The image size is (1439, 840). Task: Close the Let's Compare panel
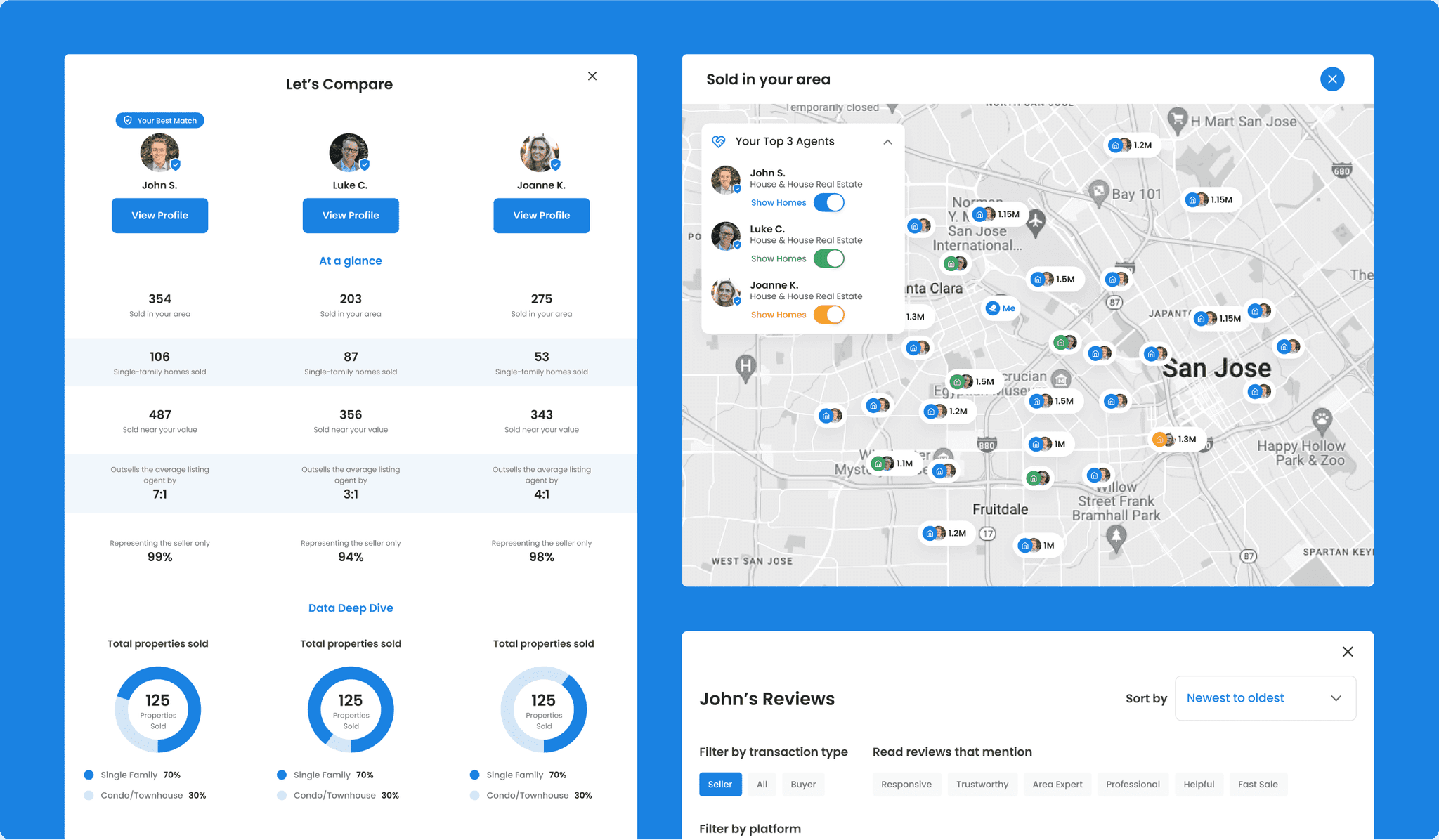592,76
